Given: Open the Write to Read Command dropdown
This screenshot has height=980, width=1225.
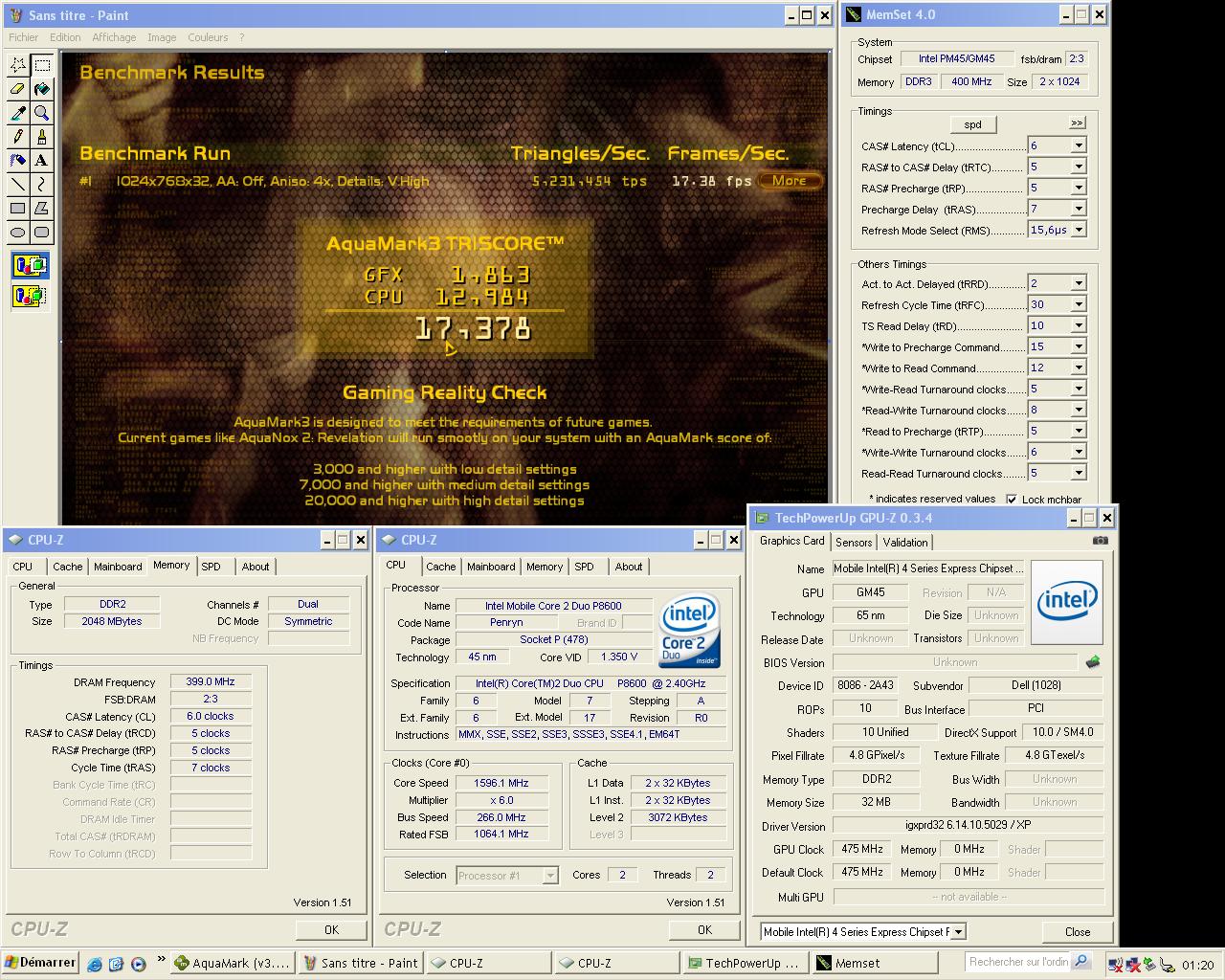Looking at the screenshot, I should 1079,367.
